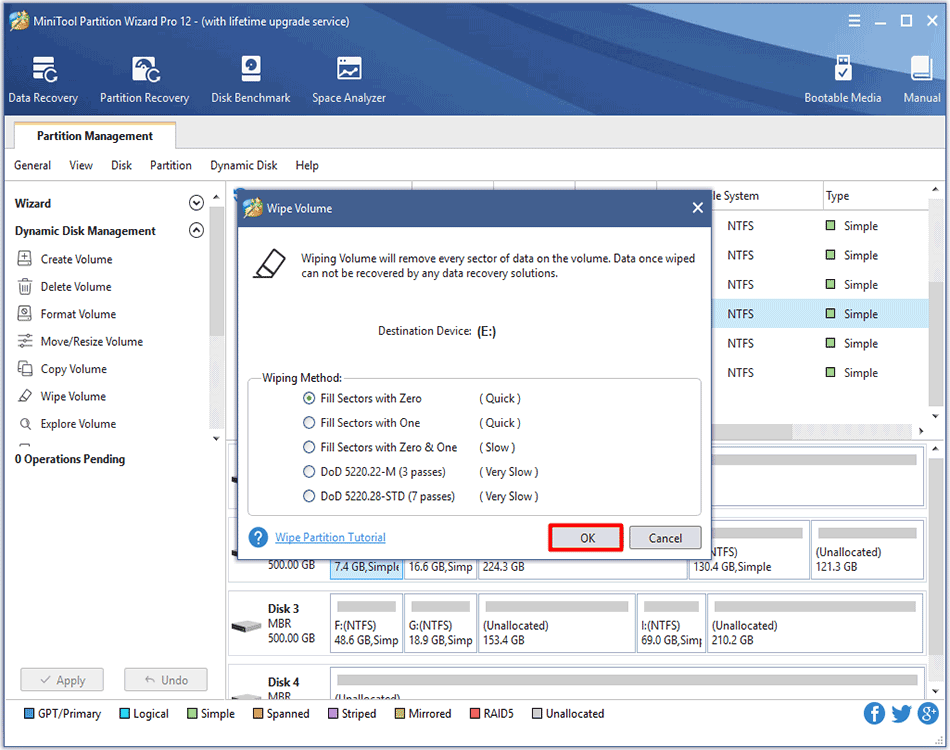The width and height of the screenshot is (950, 750).
Task: Click the Mirrored legend color swatch
Action: 398,713
